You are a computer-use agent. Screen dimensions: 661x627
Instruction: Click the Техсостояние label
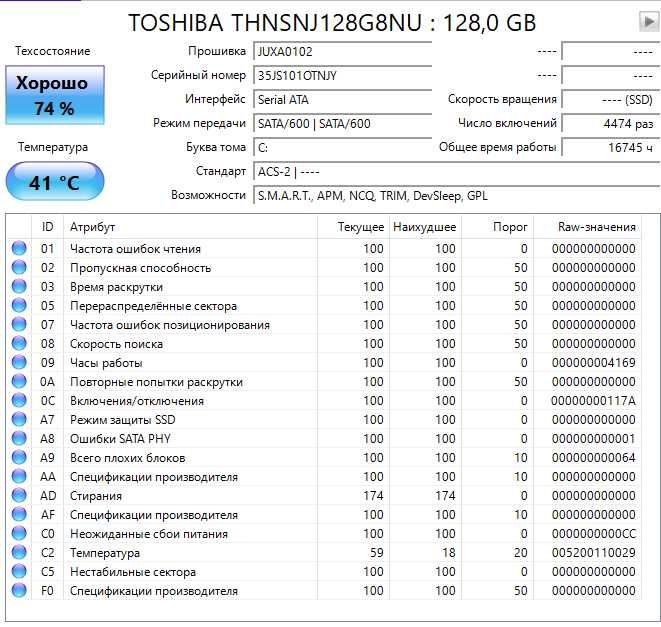point(53,51)
